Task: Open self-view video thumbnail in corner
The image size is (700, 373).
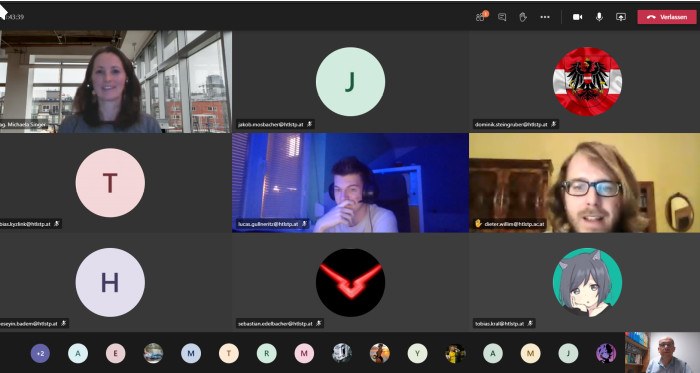Action: click(x=662, y=352)
